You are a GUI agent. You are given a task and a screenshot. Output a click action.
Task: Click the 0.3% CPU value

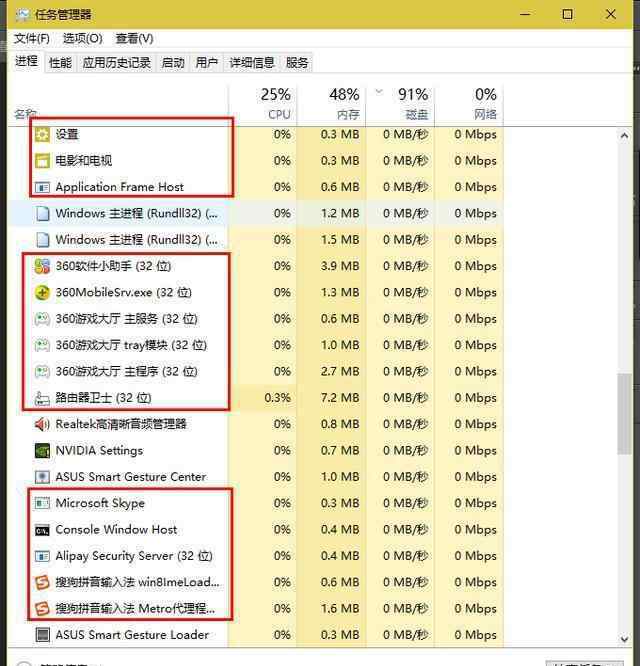(x=278, y=398)
